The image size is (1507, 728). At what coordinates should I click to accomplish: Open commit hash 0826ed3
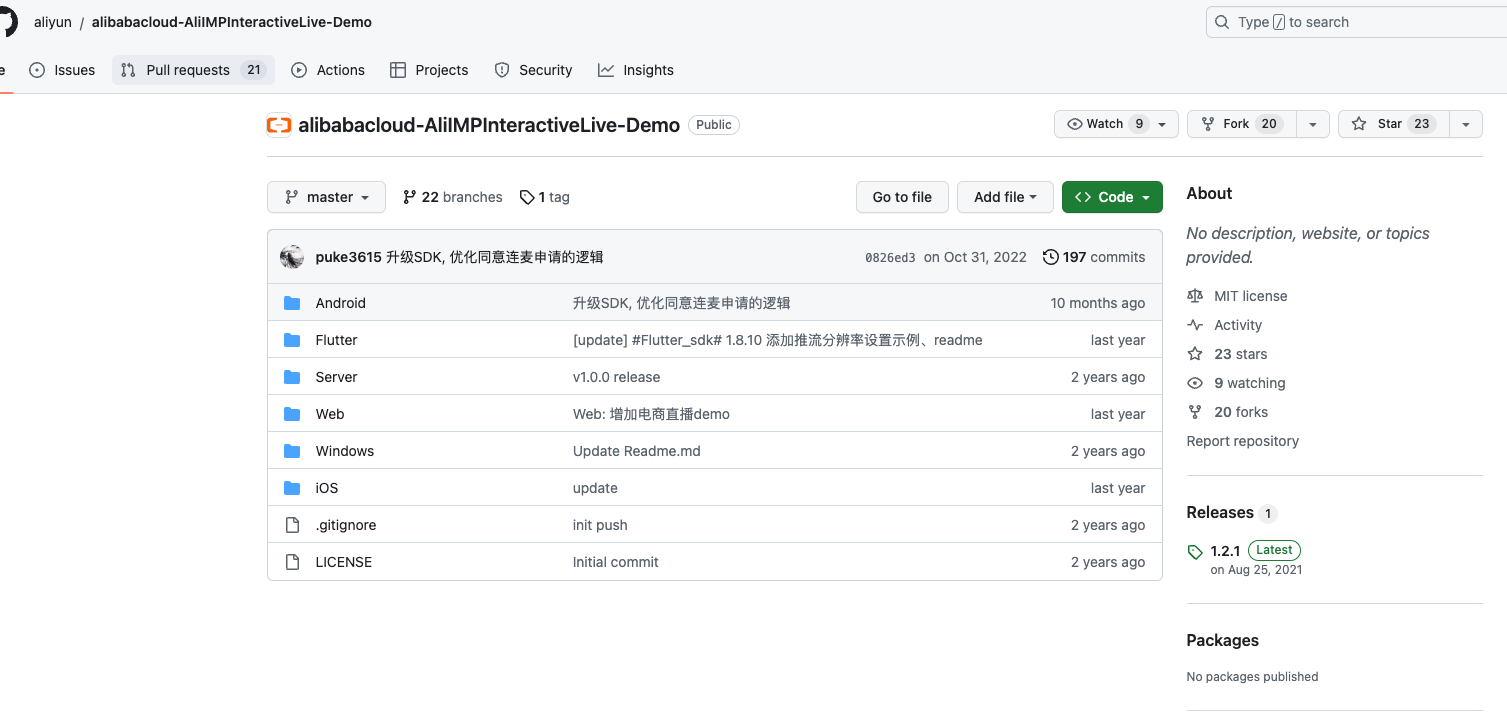click(x=890, y=258)
